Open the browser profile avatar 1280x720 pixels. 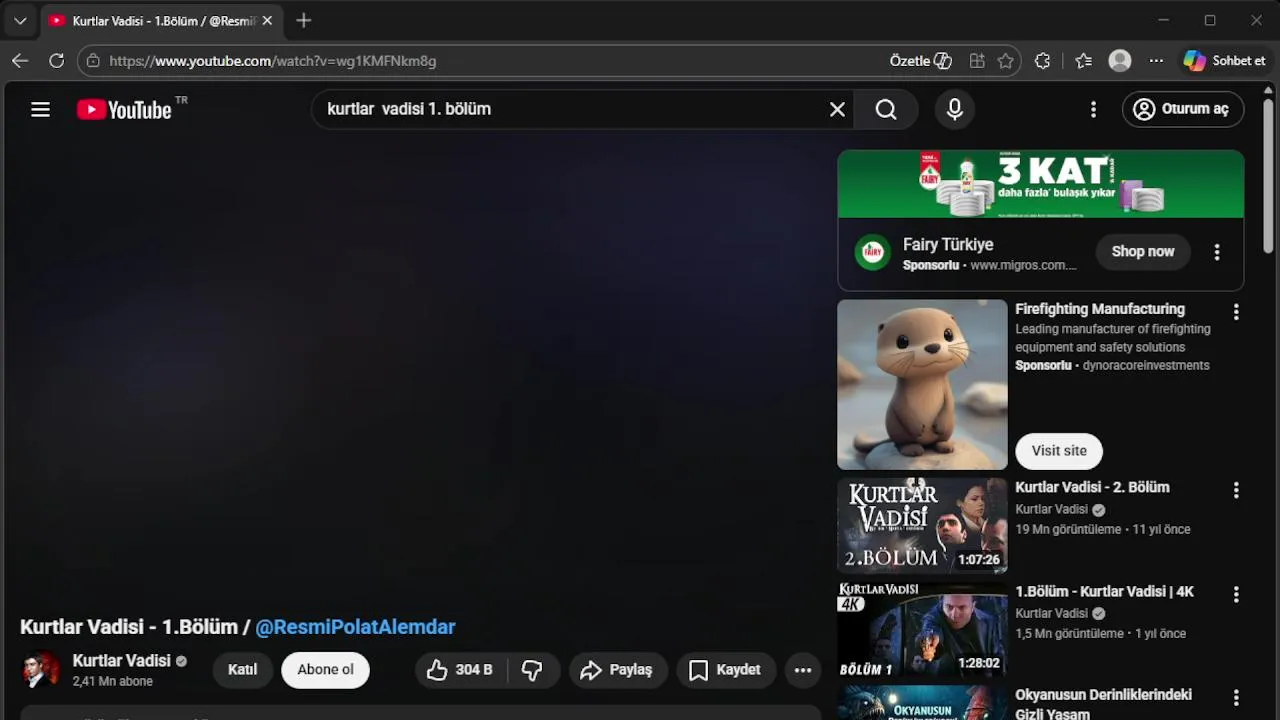(1120, 61)
